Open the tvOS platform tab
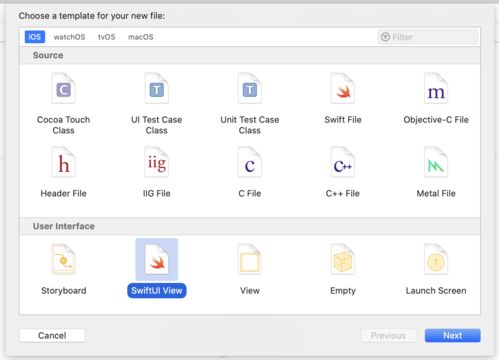Screen dimensions: 500x360 point(107,37)
